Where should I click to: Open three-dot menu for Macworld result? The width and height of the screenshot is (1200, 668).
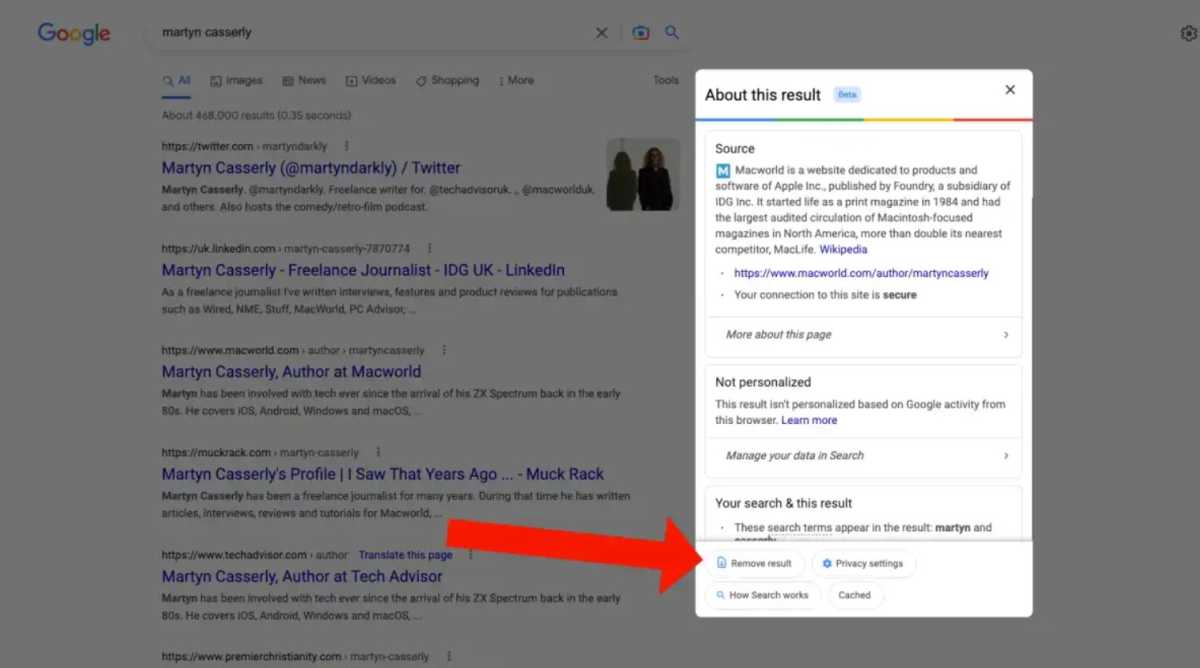click(x=444, y=350)
